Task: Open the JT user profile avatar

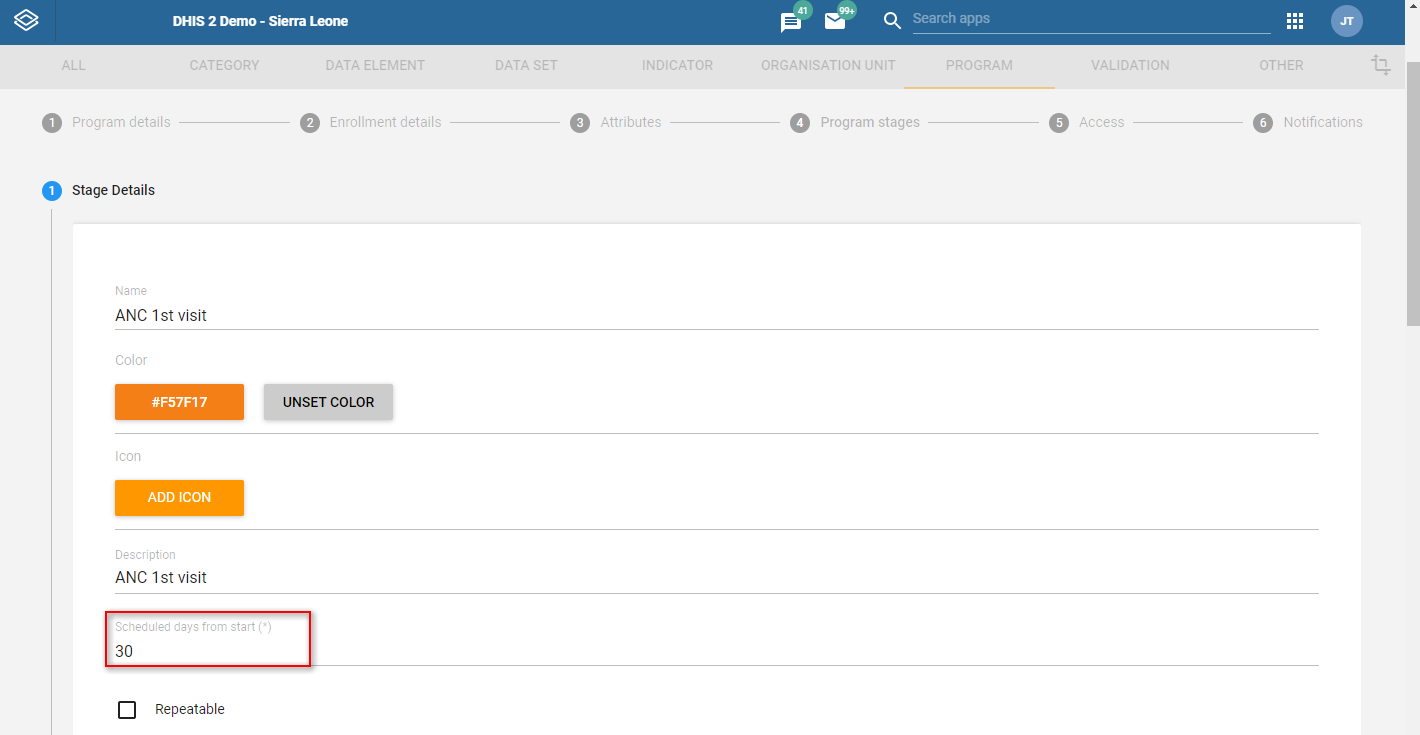Action: 1347,21
